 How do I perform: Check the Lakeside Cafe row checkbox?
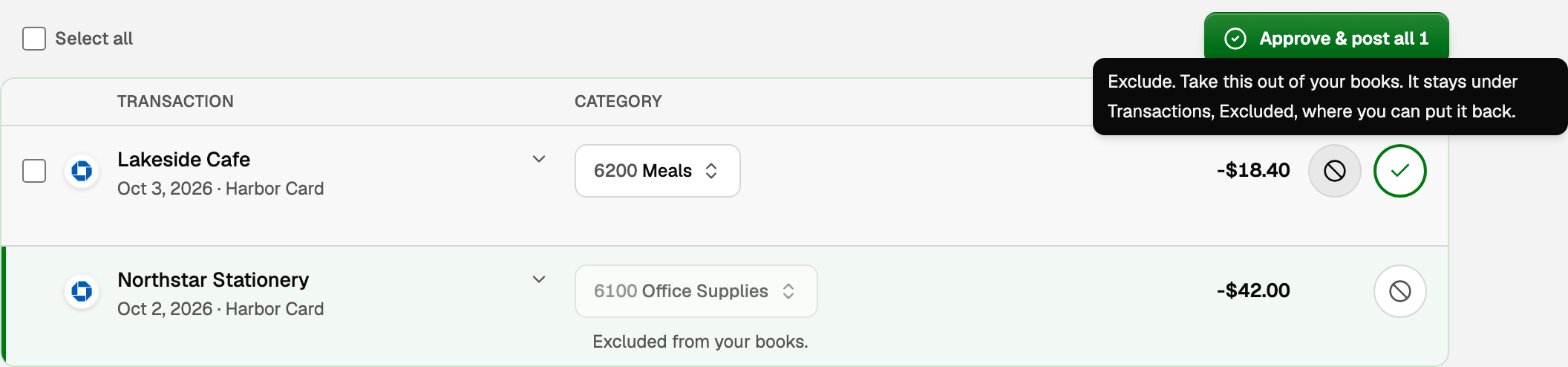click(x=34, y=171)
